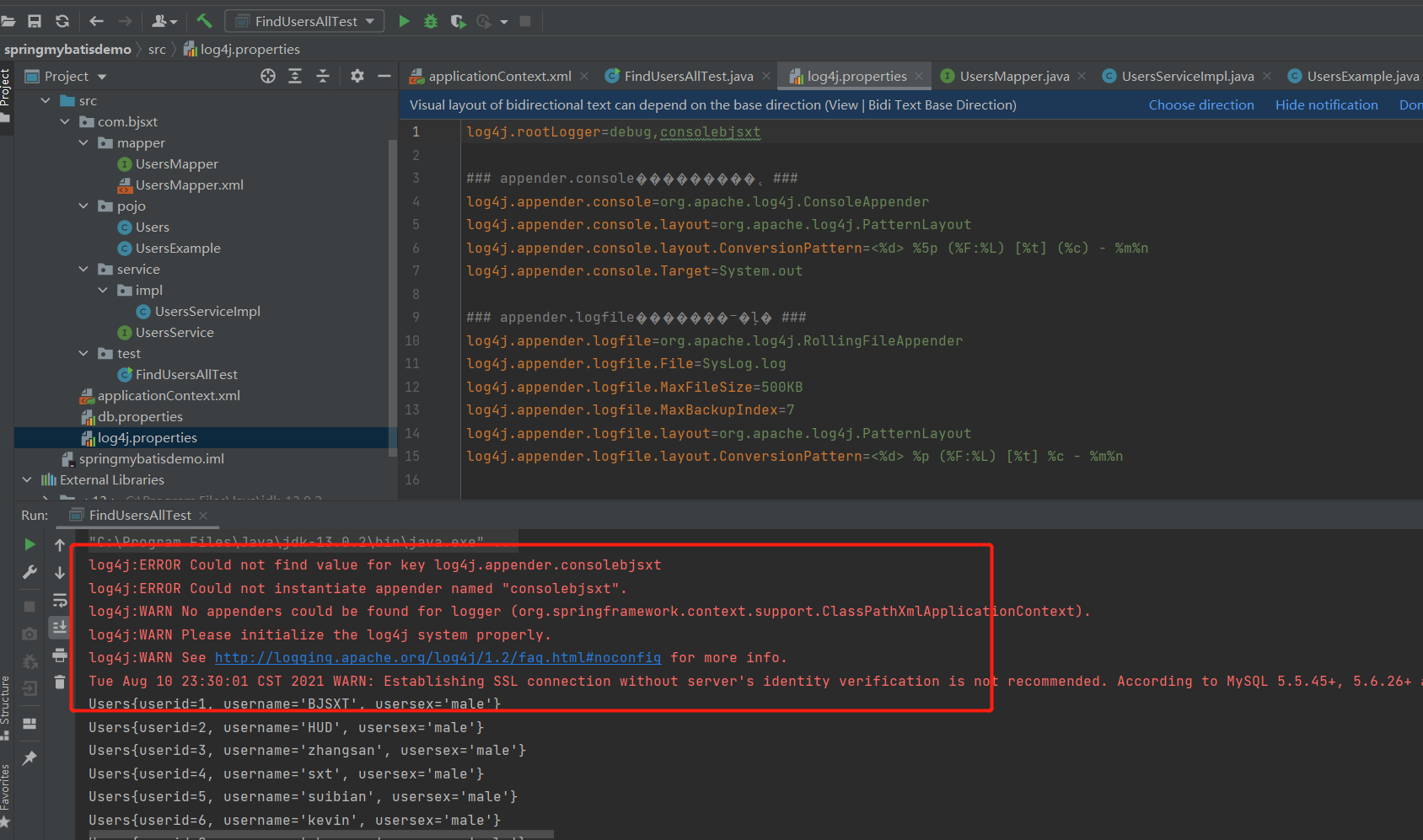This screenshot has height=840, width=1423.
Task: Select db.properties in project tree
Action: (140, 416)
